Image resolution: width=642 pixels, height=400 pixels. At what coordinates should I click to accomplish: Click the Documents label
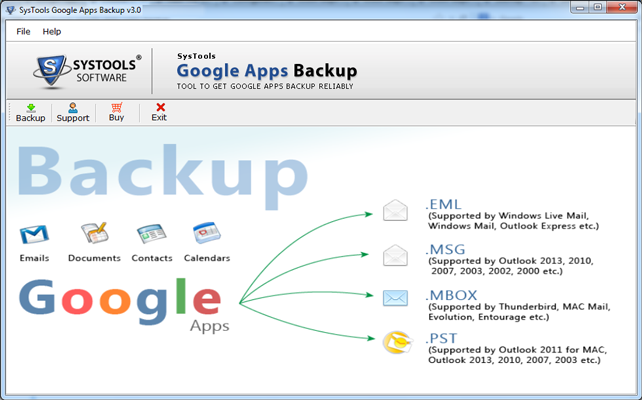(x=94, y=258)
